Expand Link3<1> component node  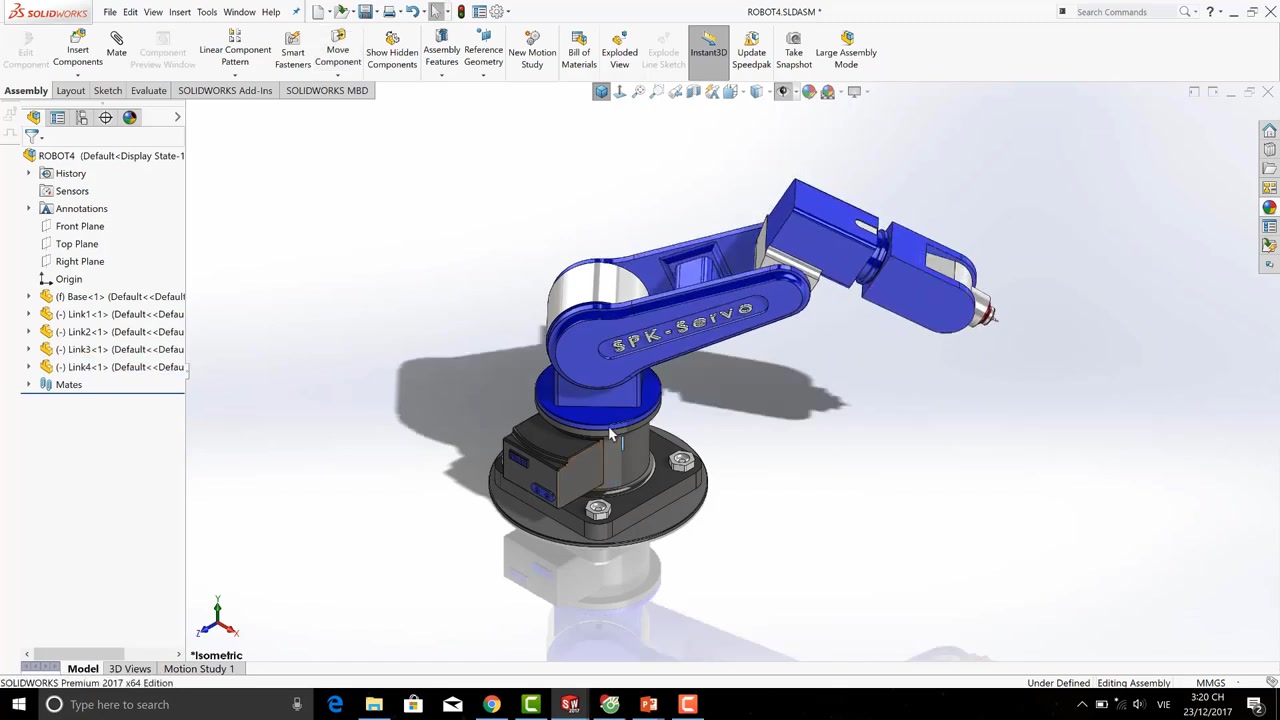coord(28,349)
